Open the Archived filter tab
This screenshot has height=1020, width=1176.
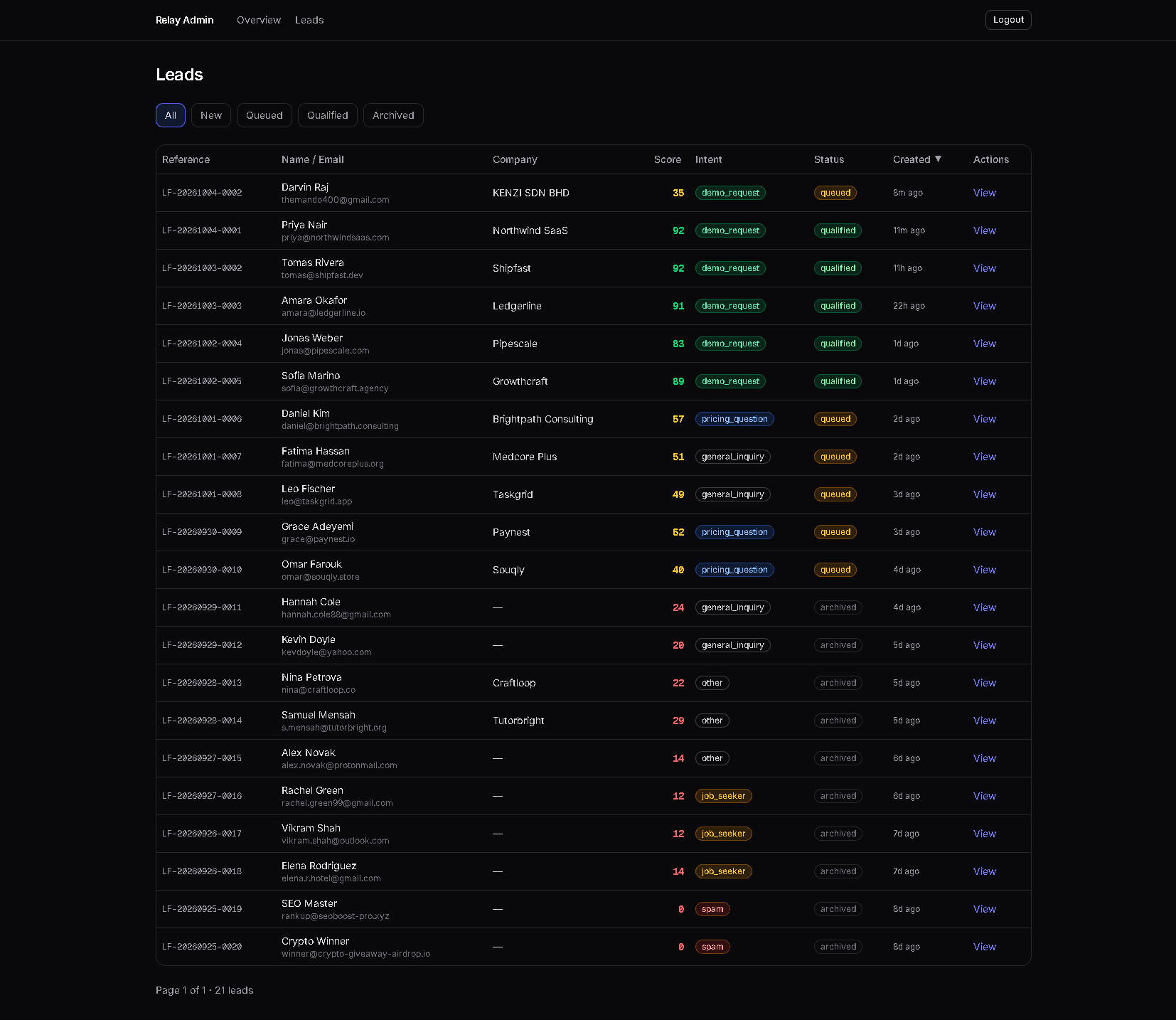pos(393,115)
